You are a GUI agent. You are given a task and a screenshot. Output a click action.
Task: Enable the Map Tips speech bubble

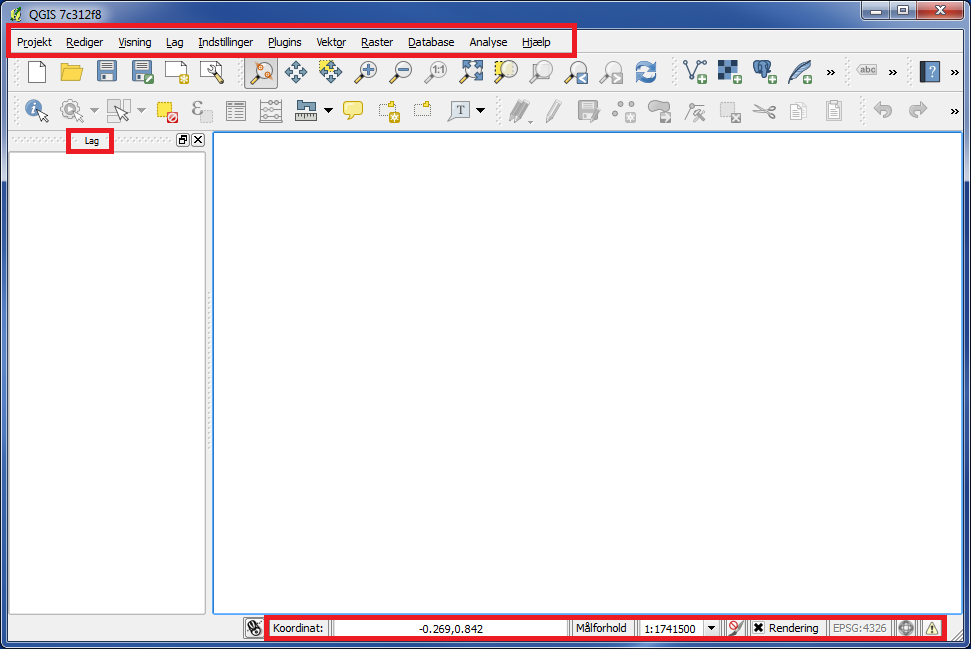coord(353,111)
